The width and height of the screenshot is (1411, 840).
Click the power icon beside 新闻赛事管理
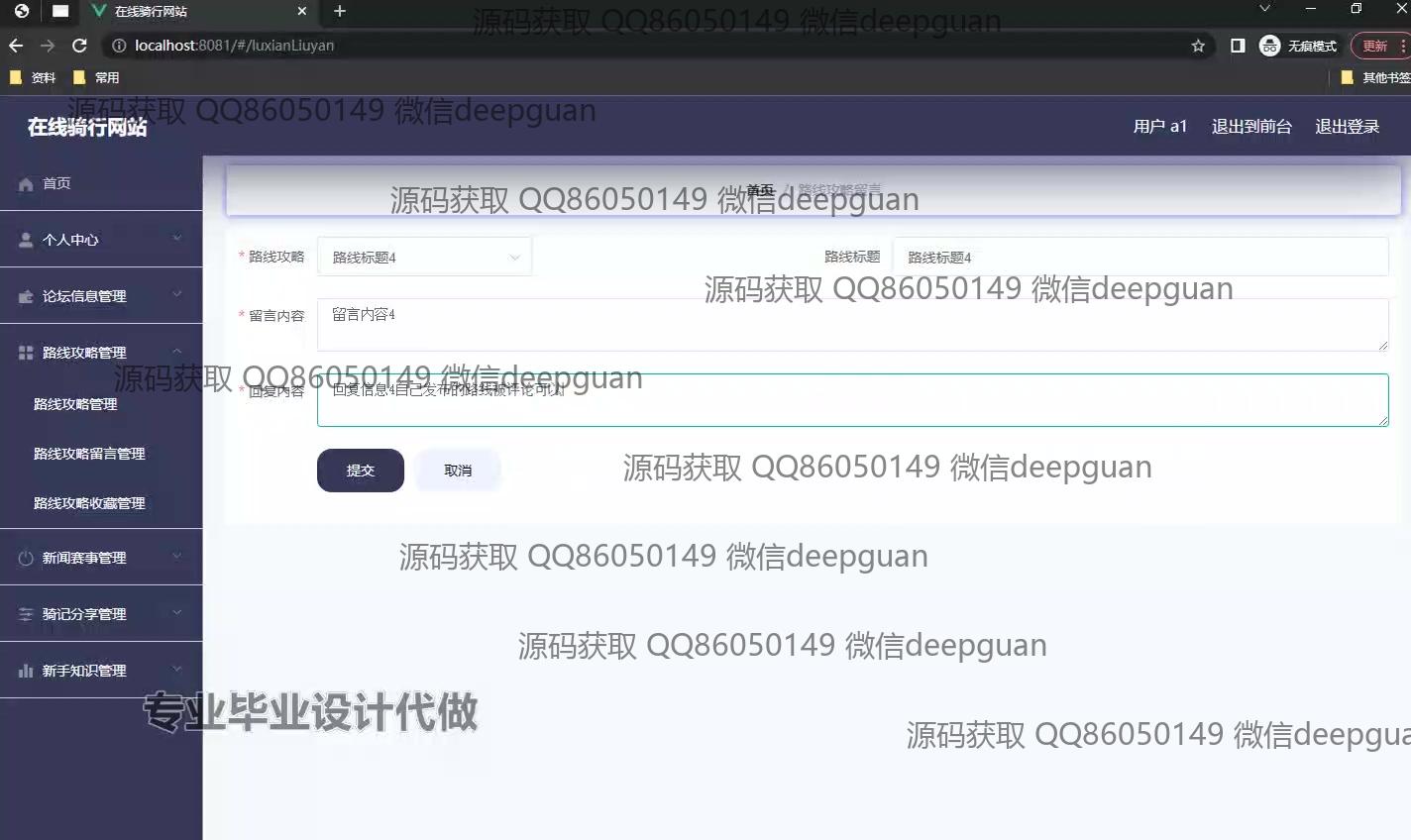pos(26,558)
